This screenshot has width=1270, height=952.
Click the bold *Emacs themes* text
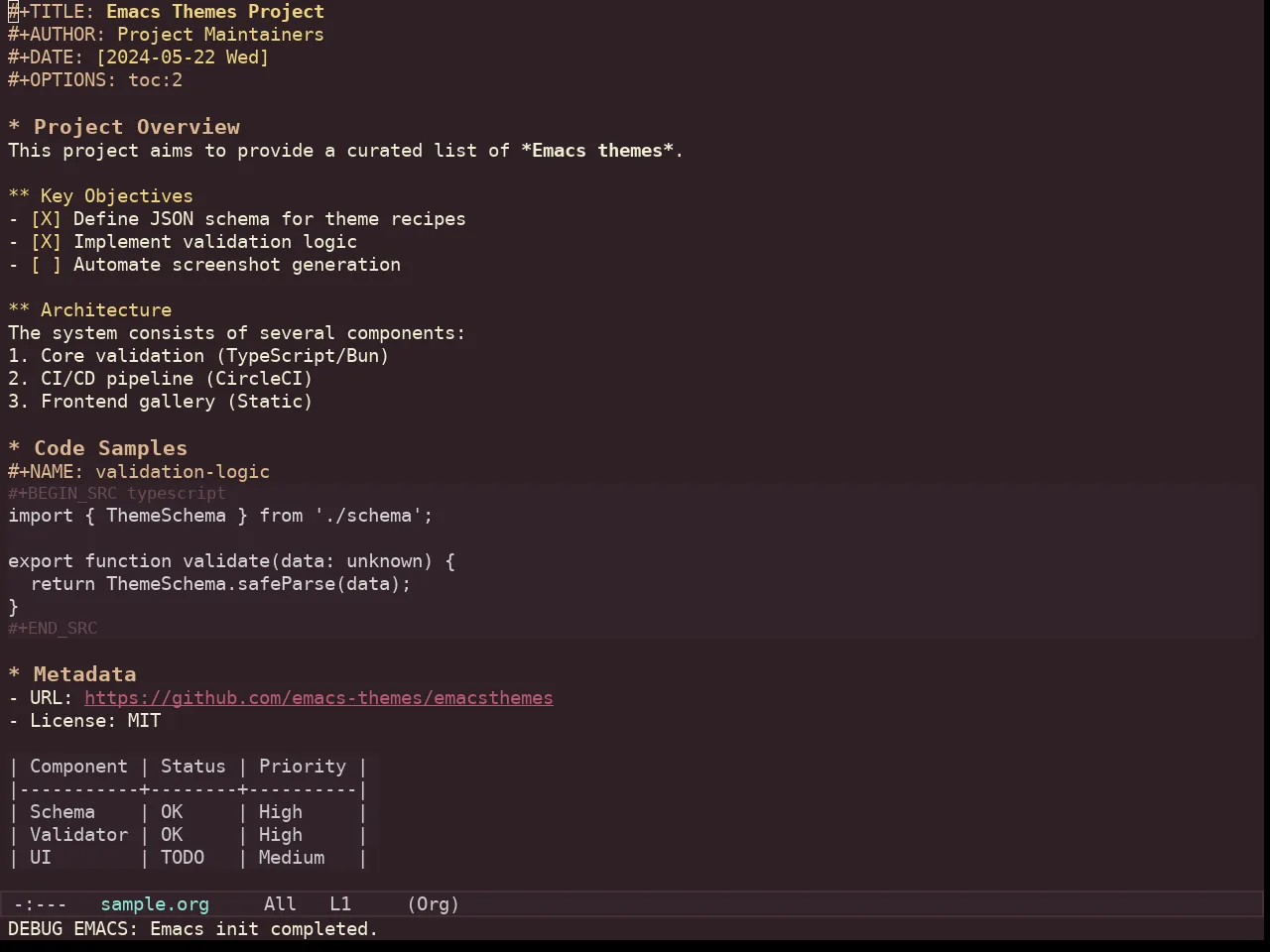[x=597, y=151]
